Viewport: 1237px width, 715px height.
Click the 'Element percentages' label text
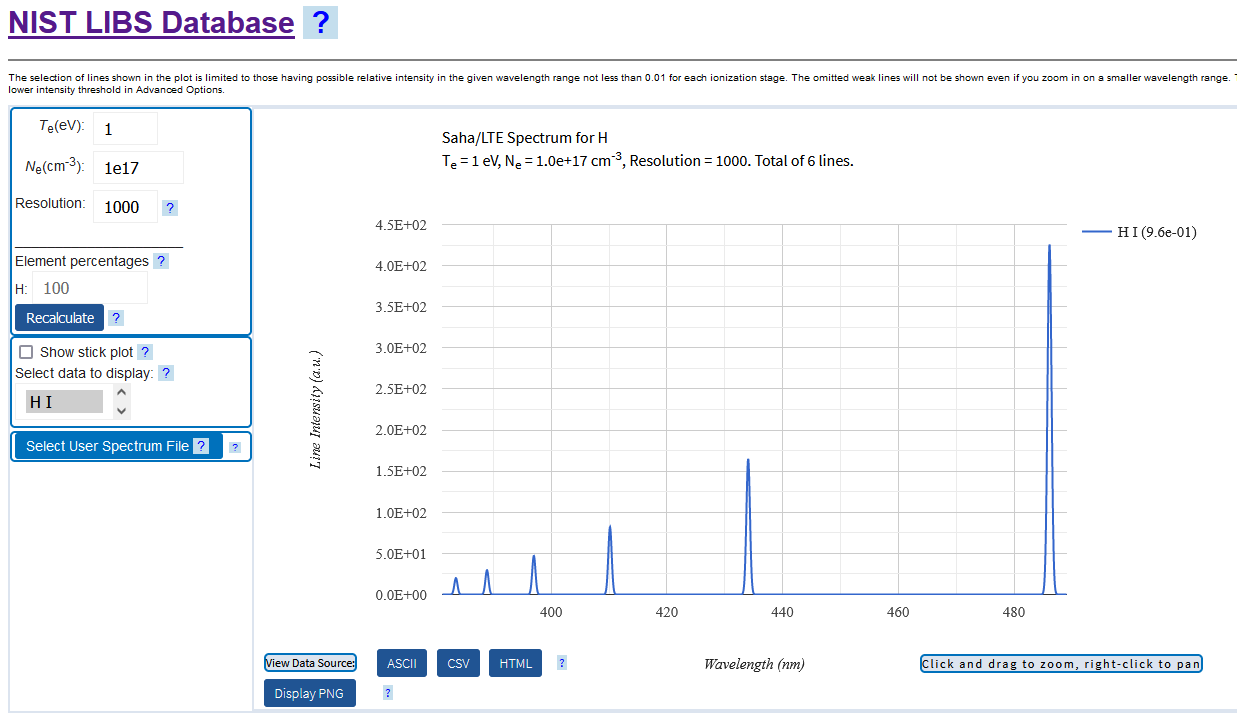tap(82, 261)
